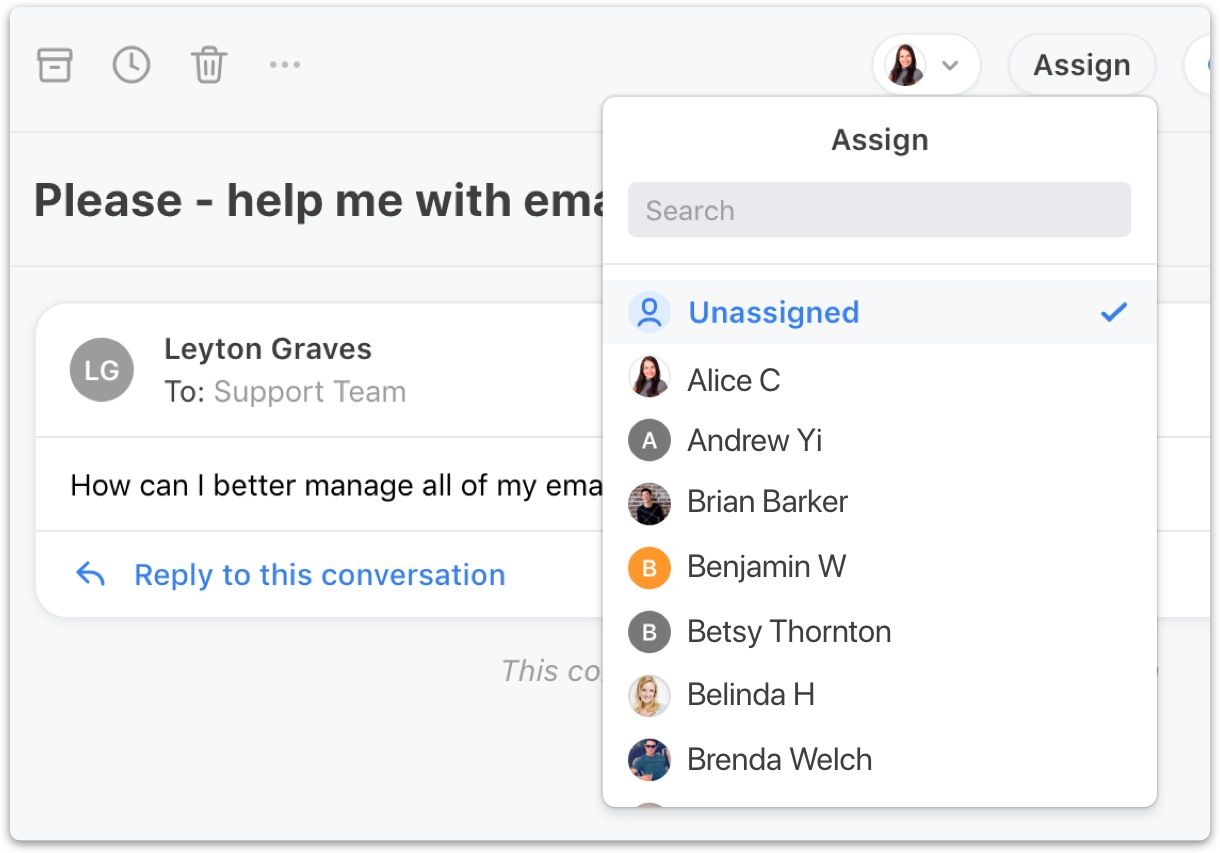The height and width of the screenshot is (853, 1220).
Task: Select Unassigned to clear the assignment
Action: 773,311
